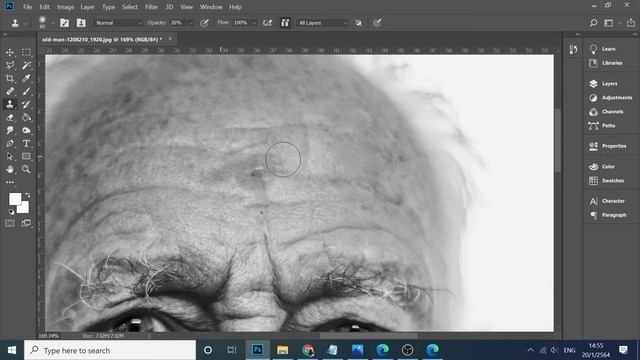640x360 pixels.
Task: Open the Libraries panel
Action: click(x=606, y=63)
